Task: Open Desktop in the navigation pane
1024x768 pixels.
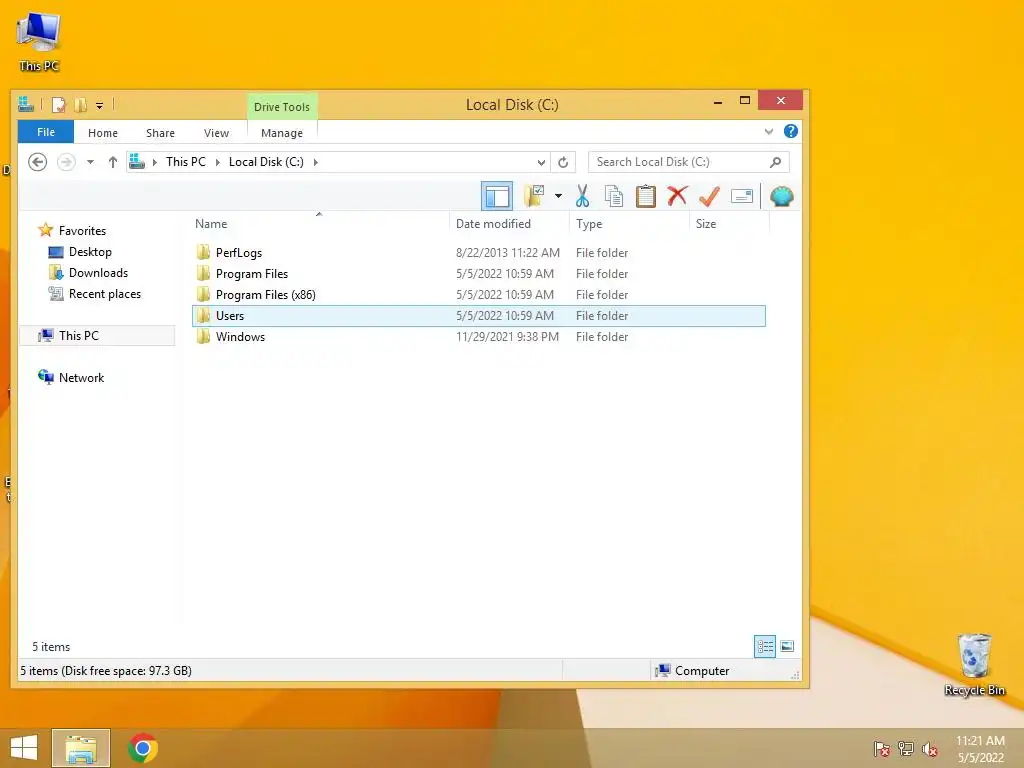Action: (90, 251)
